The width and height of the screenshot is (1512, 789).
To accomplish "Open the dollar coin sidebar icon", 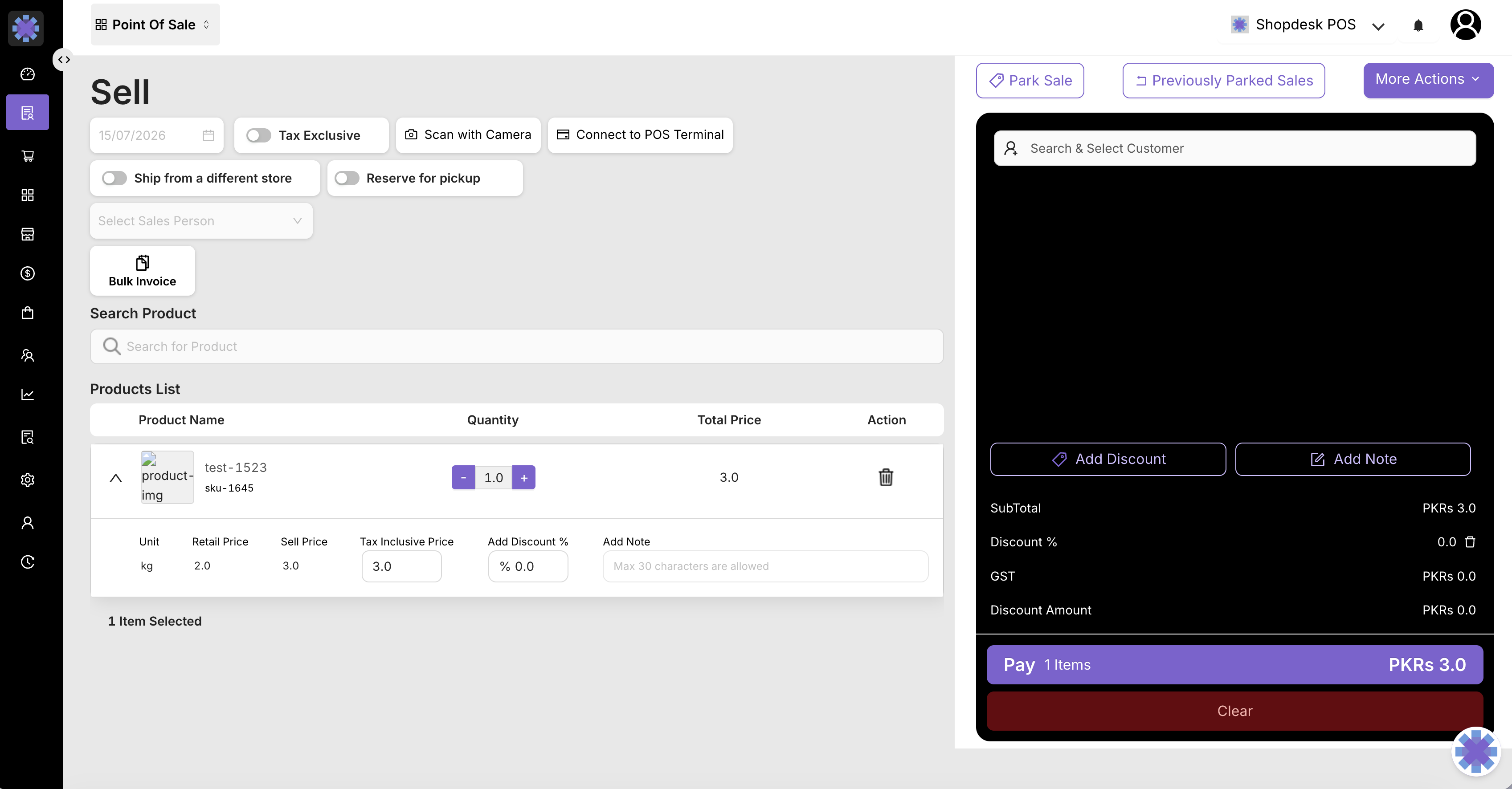I will pos(28,273).
